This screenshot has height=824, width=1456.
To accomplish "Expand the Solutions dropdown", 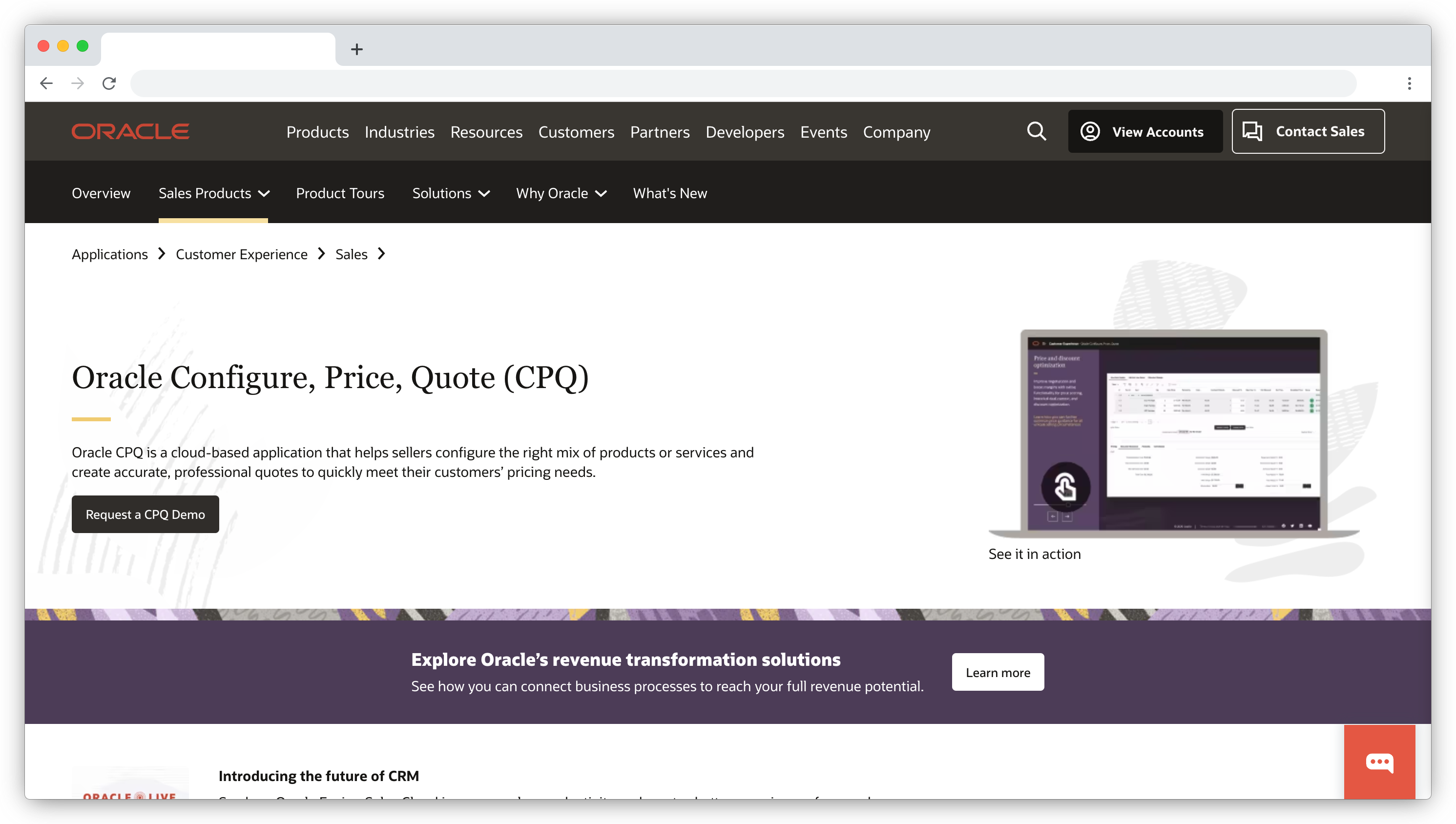I will [451, 193].
